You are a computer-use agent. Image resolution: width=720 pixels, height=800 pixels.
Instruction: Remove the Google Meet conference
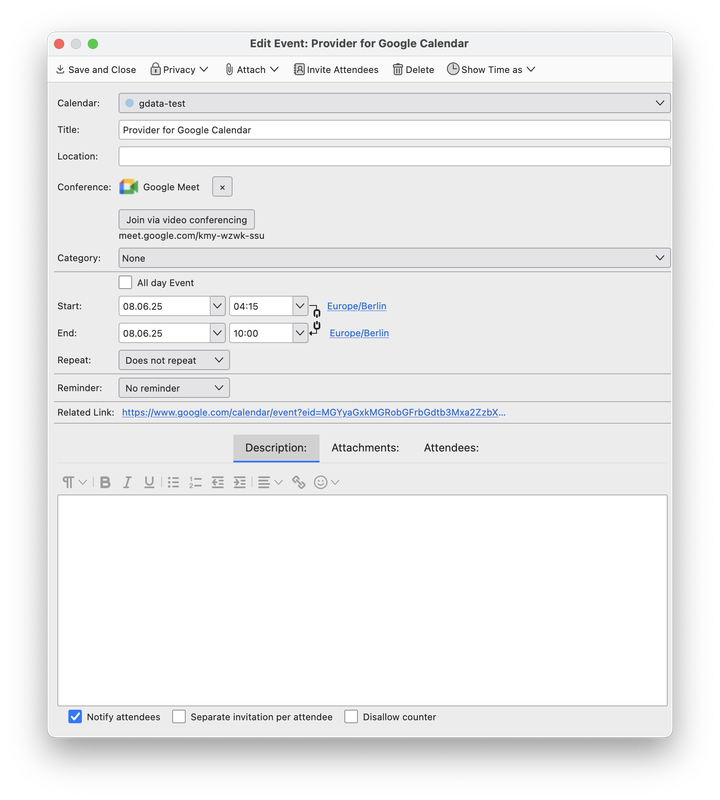pyautogui.click(x=222, y=187)
